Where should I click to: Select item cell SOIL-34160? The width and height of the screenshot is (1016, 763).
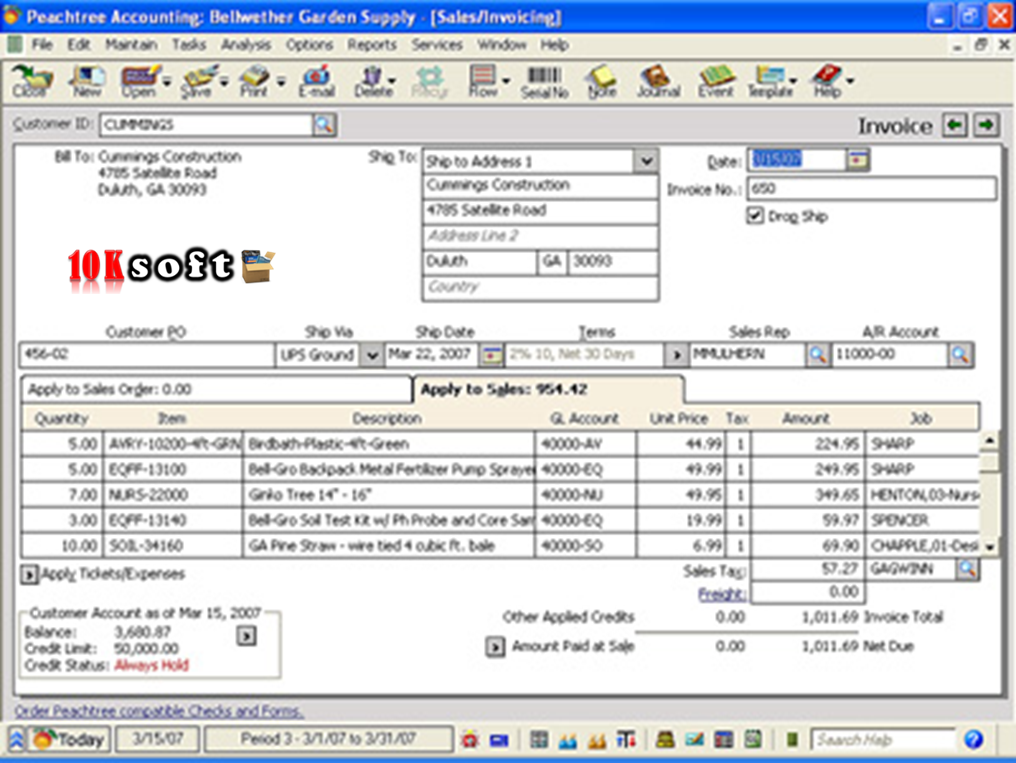pos(172,546)
